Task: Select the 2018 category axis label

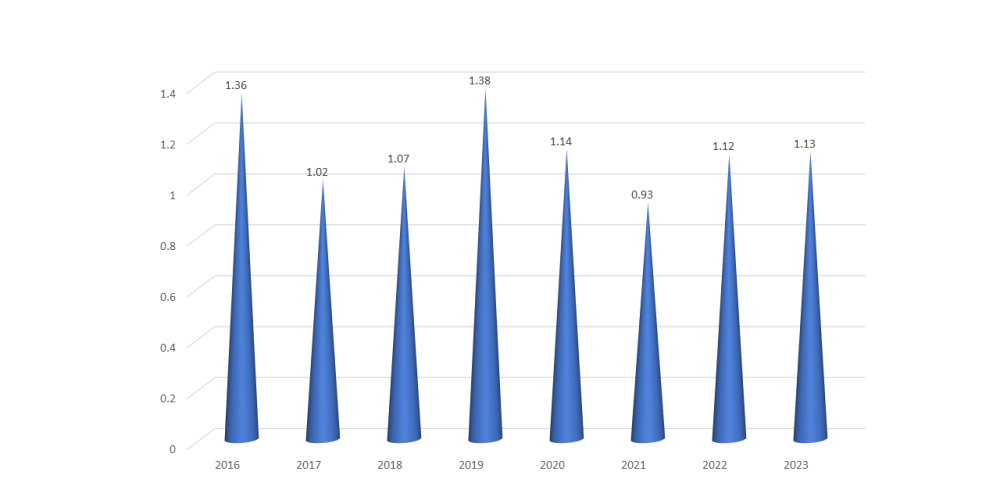Action: pos(390,465)
